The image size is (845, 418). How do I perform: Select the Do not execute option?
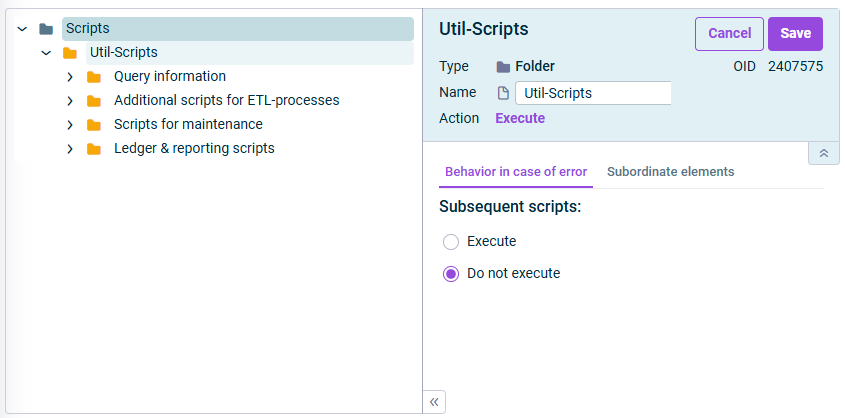(451, 274)
